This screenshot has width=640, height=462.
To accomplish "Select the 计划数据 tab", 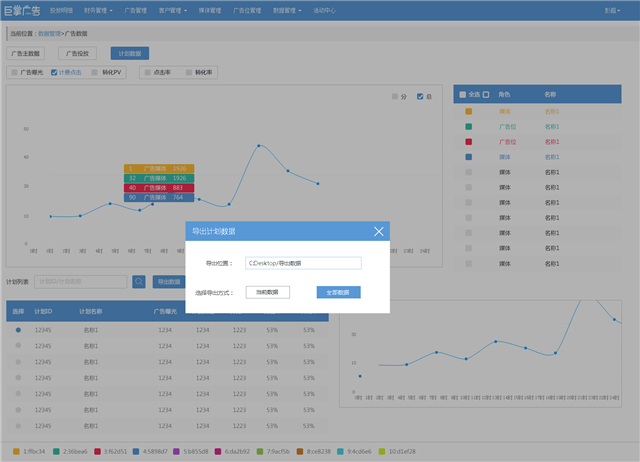I will pos(130,53).
